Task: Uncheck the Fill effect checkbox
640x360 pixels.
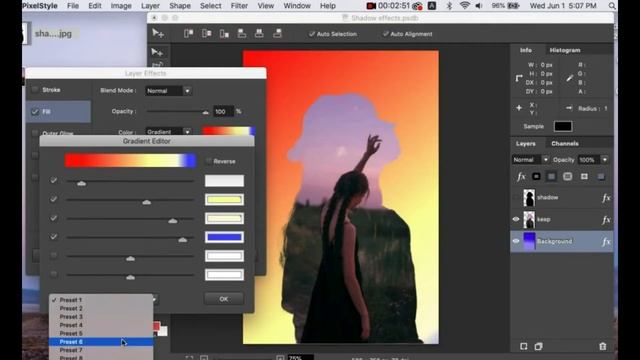Action: [35, 111]
